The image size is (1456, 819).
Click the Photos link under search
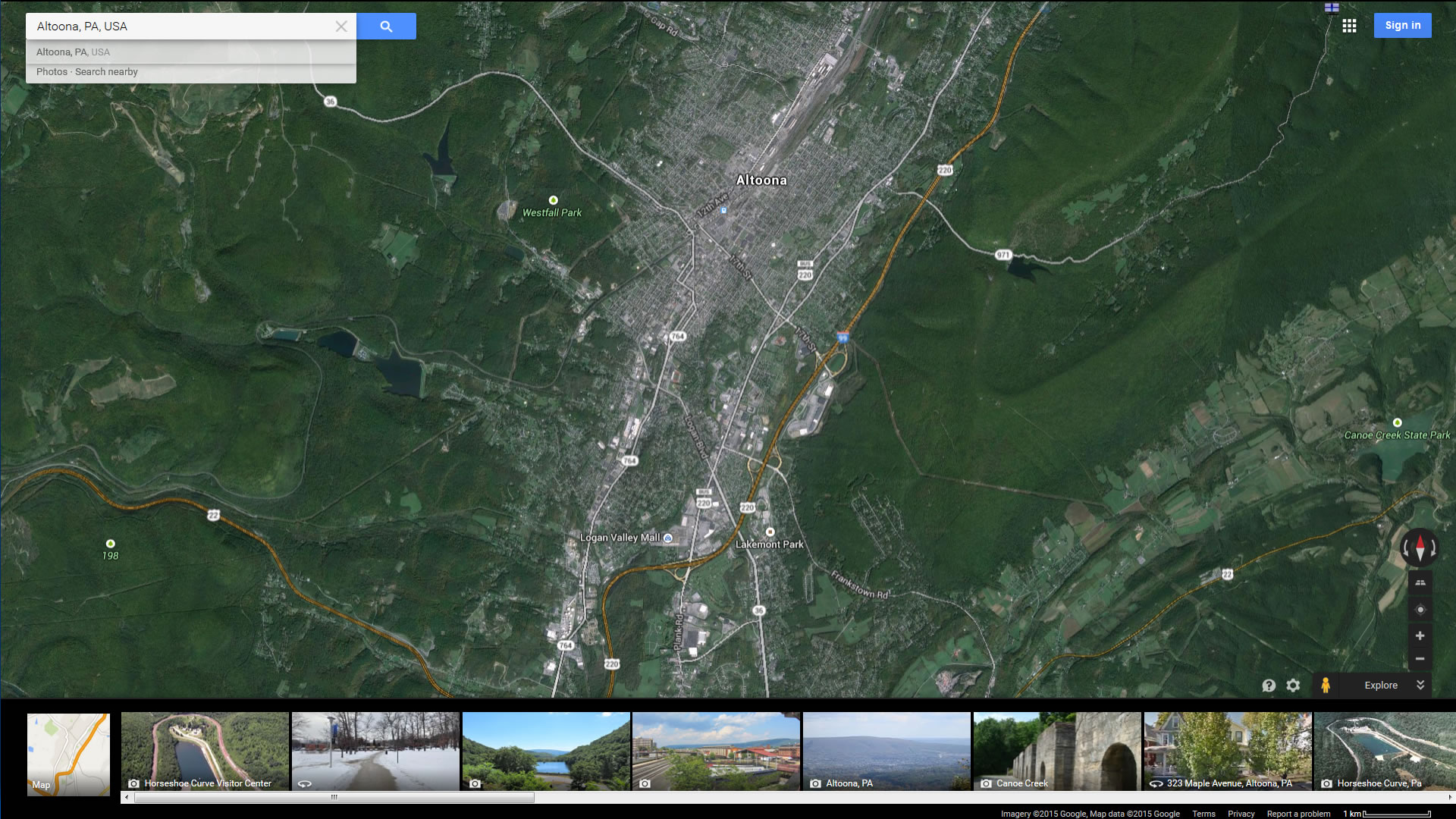tap(52, 72)
